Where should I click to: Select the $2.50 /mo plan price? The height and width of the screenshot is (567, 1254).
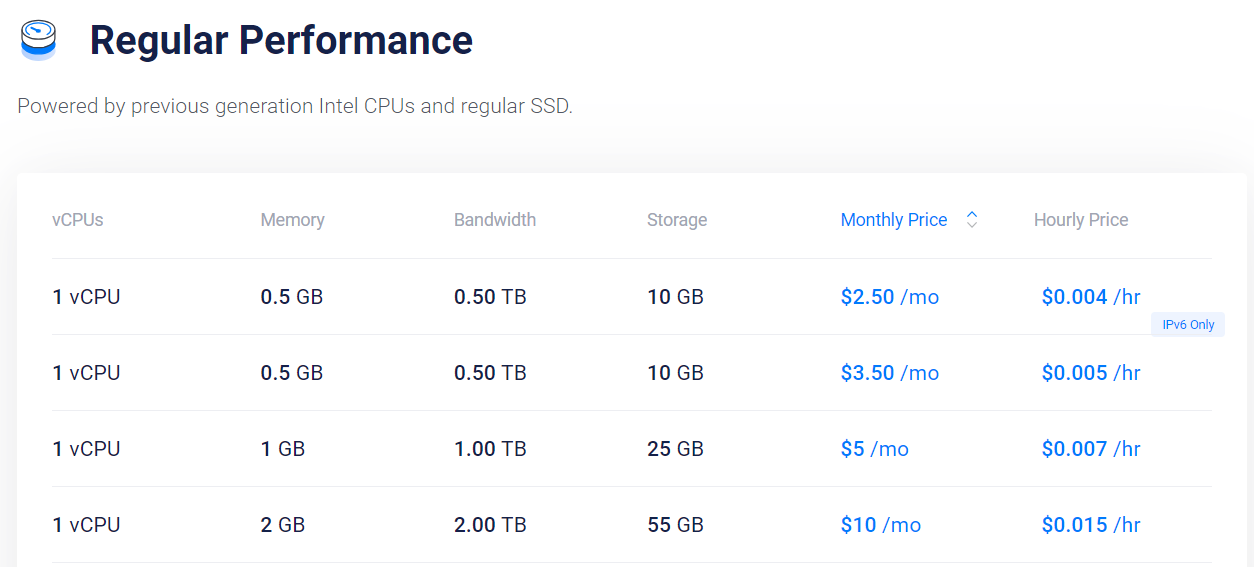(890, 297)
